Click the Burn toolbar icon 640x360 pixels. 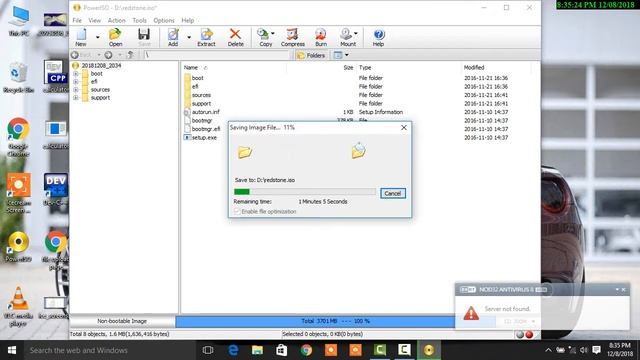click(321, 37)
